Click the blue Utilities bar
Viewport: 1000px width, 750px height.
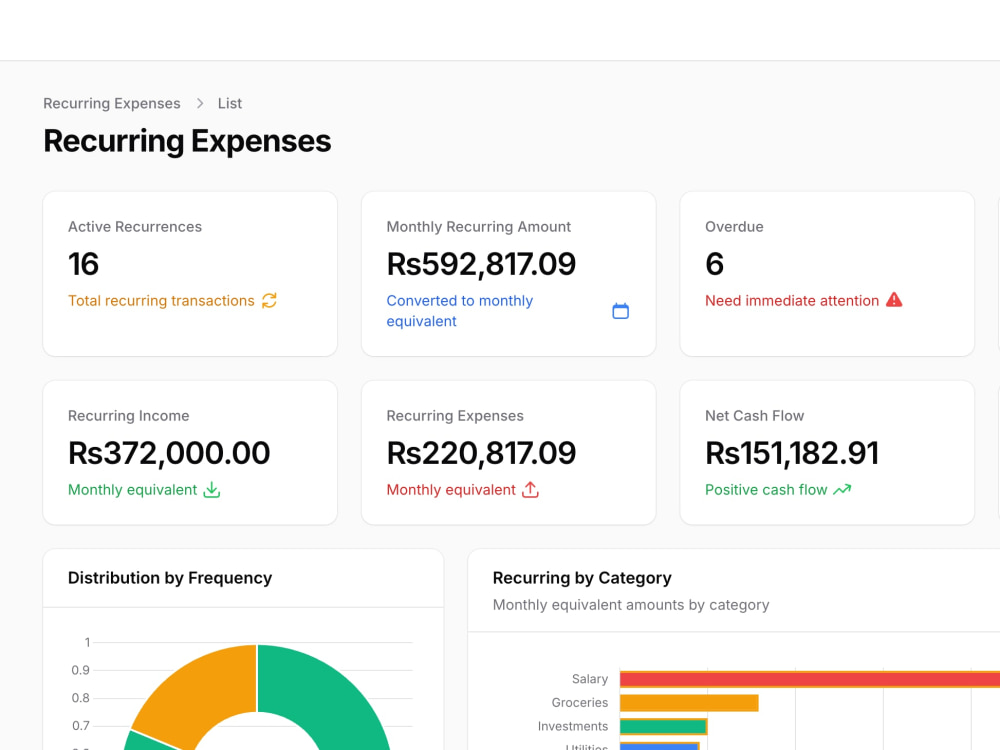(659, 746)
